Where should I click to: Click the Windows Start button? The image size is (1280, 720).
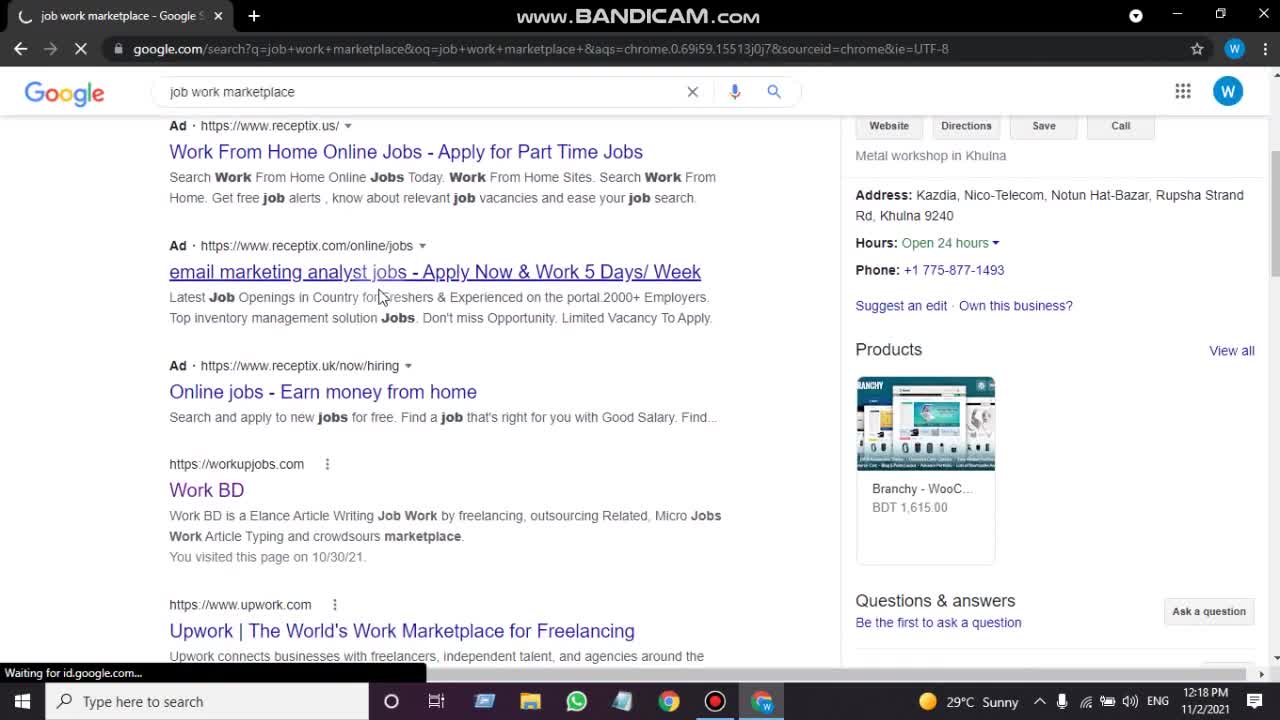click(x=22, y=701)
